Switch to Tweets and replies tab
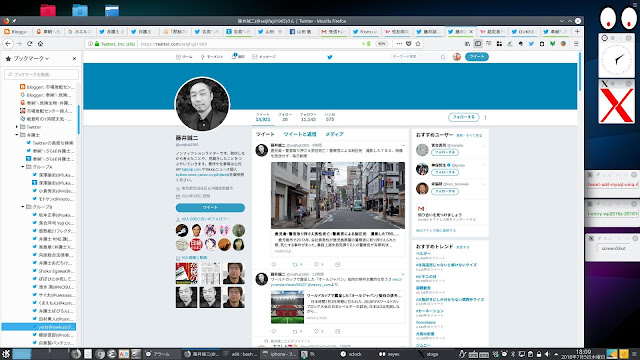The image size is (640, 360). 300,134
